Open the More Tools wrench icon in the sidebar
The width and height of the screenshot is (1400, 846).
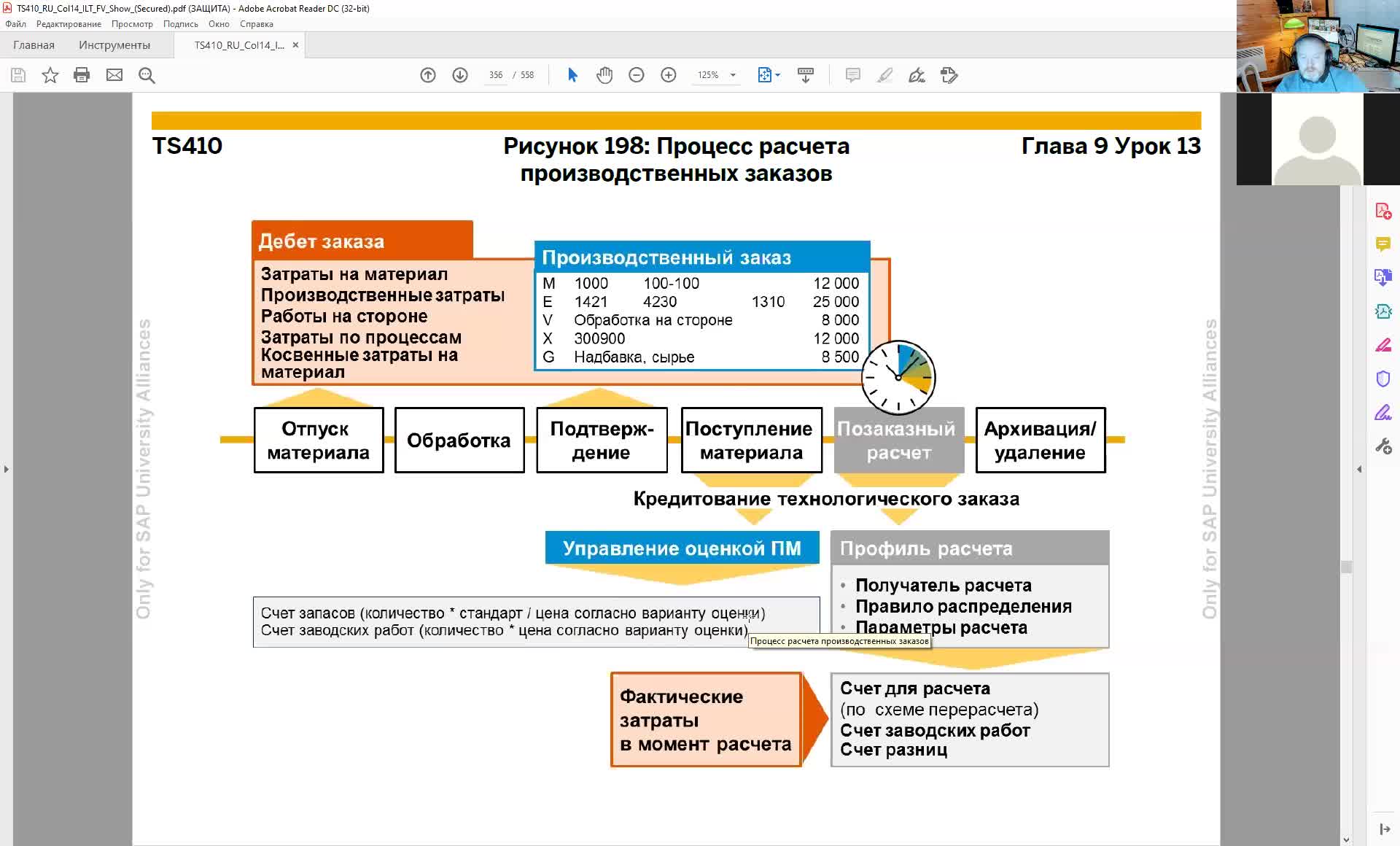[1383, 446]
